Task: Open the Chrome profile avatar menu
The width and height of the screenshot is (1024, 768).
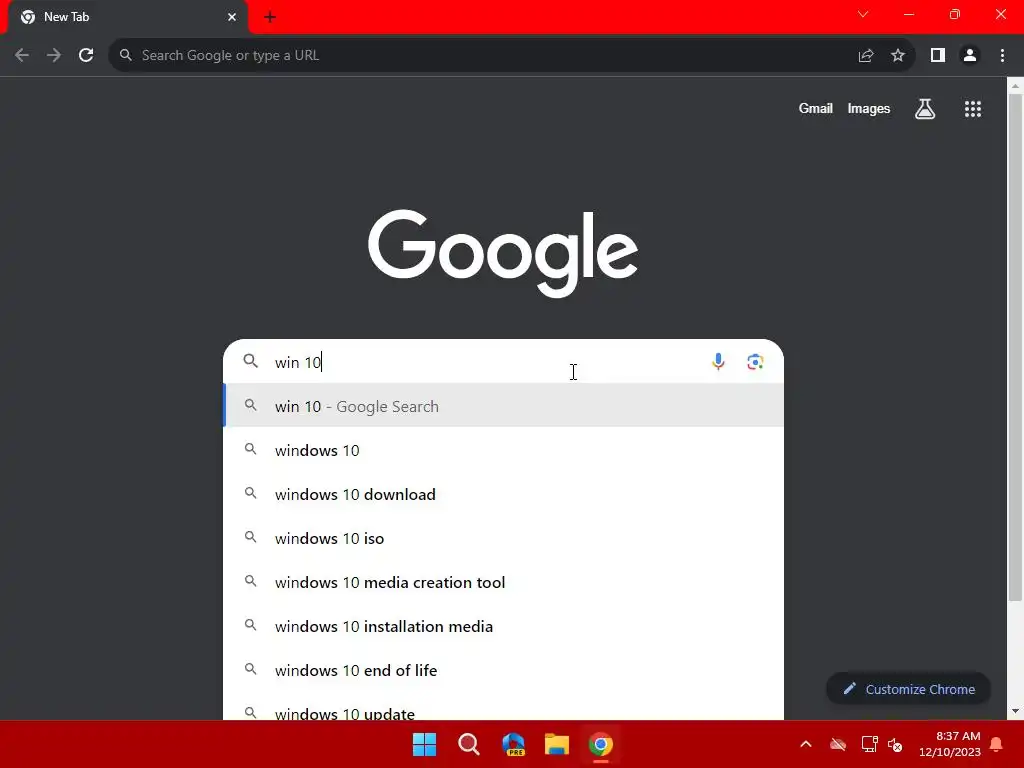Action: coord(970,56)
